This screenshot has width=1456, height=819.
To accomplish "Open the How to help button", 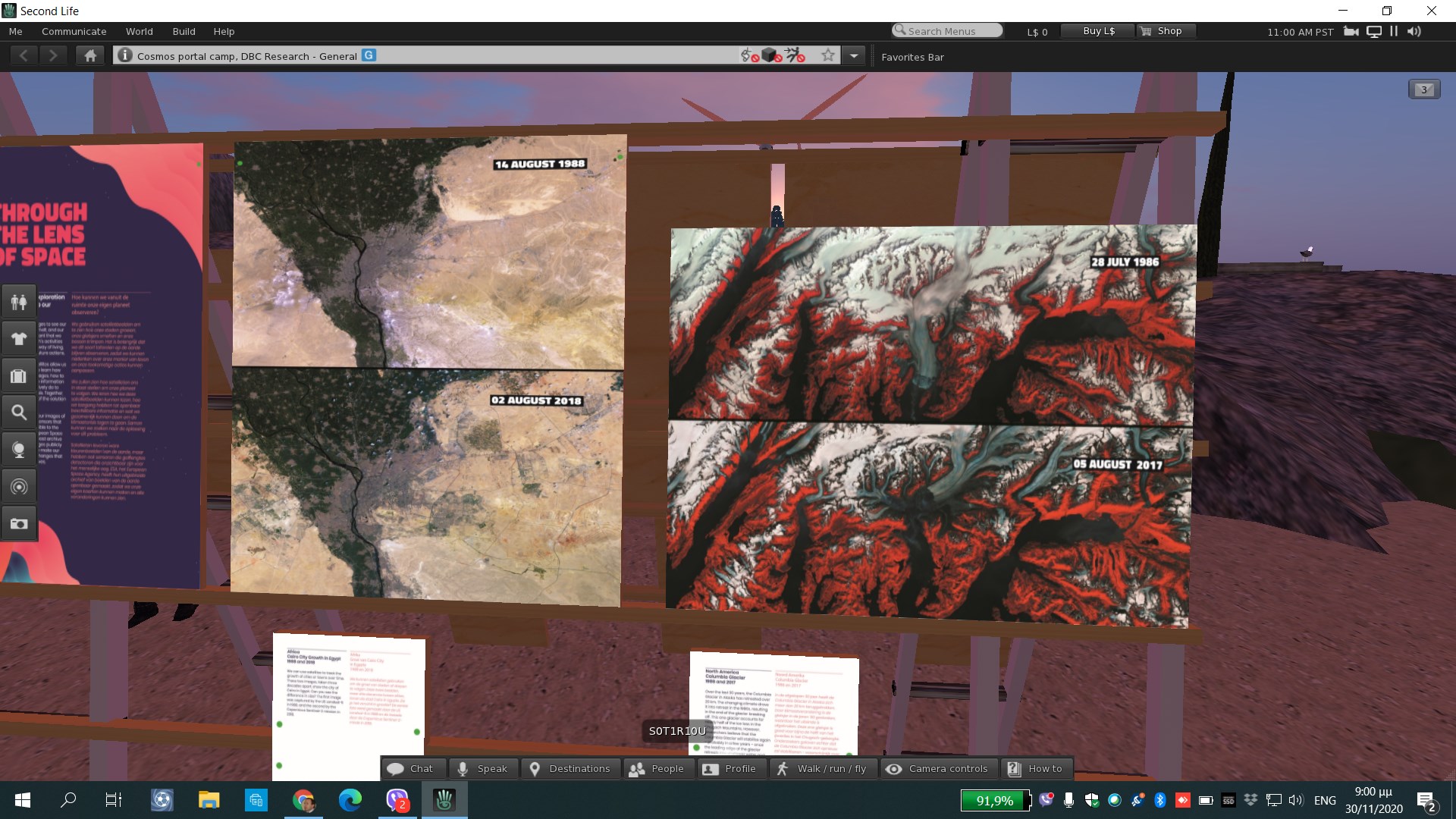I will [x=1037, y=769].
